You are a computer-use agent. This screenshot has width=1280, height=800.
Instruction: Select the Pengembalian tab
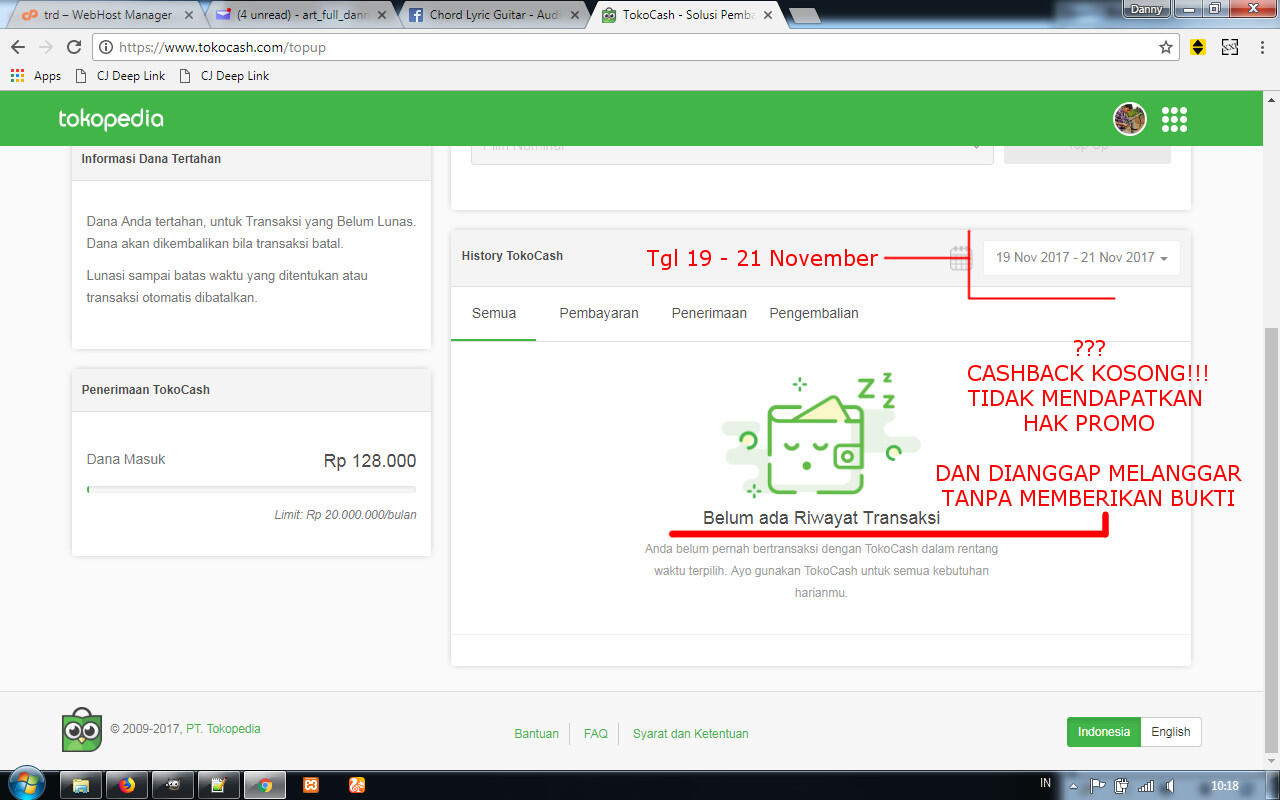point(814,313)
